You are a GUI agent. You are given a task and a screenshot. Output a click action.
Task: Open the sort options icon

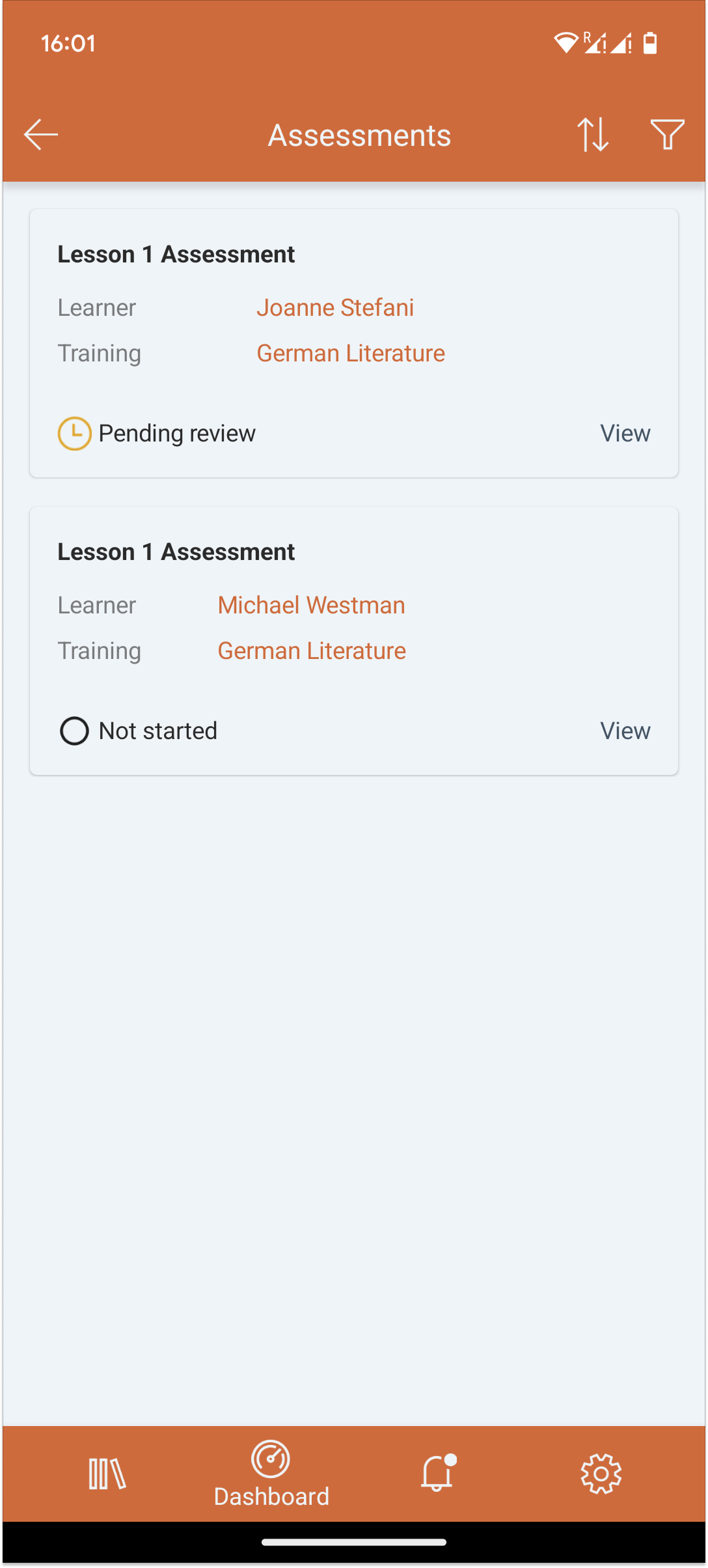pyautogui.click(x=593, y=135)
